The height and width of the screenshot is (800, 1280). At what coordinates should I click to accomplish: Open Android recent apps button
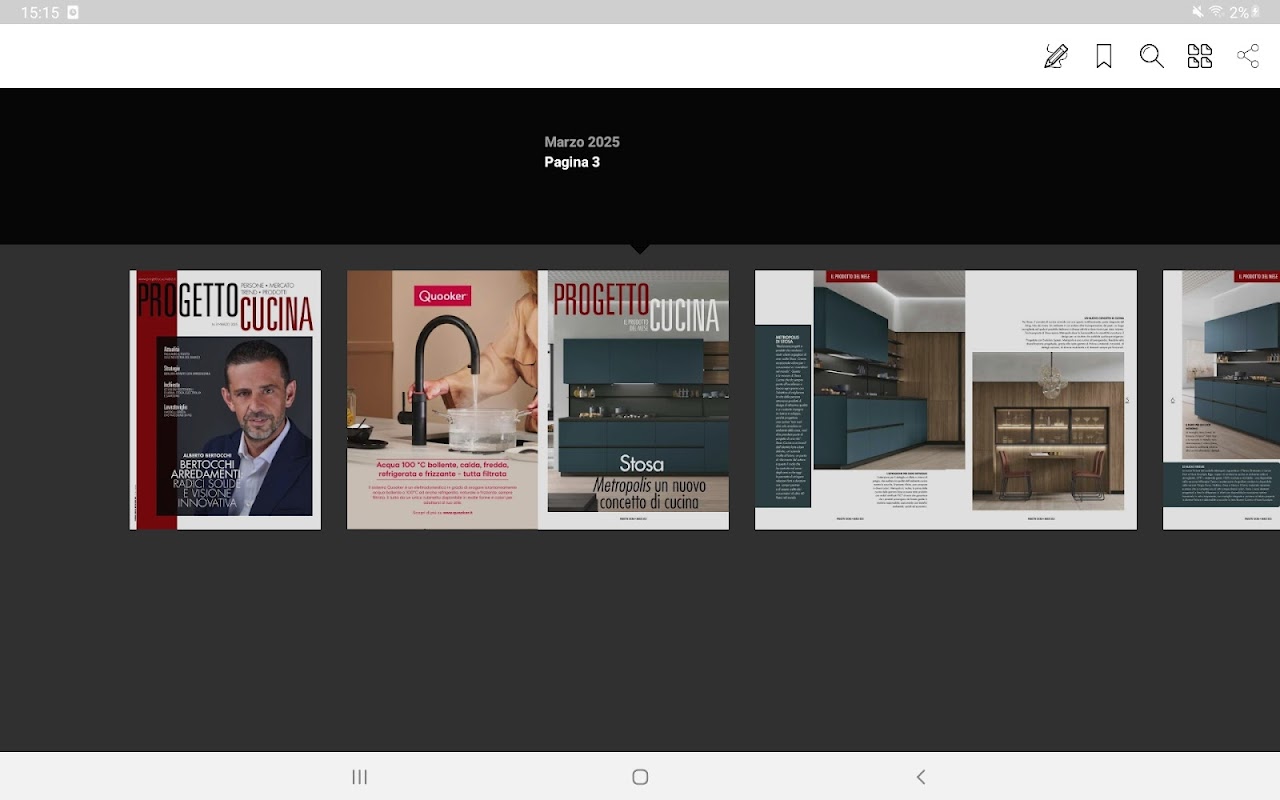tap(360, 777)
